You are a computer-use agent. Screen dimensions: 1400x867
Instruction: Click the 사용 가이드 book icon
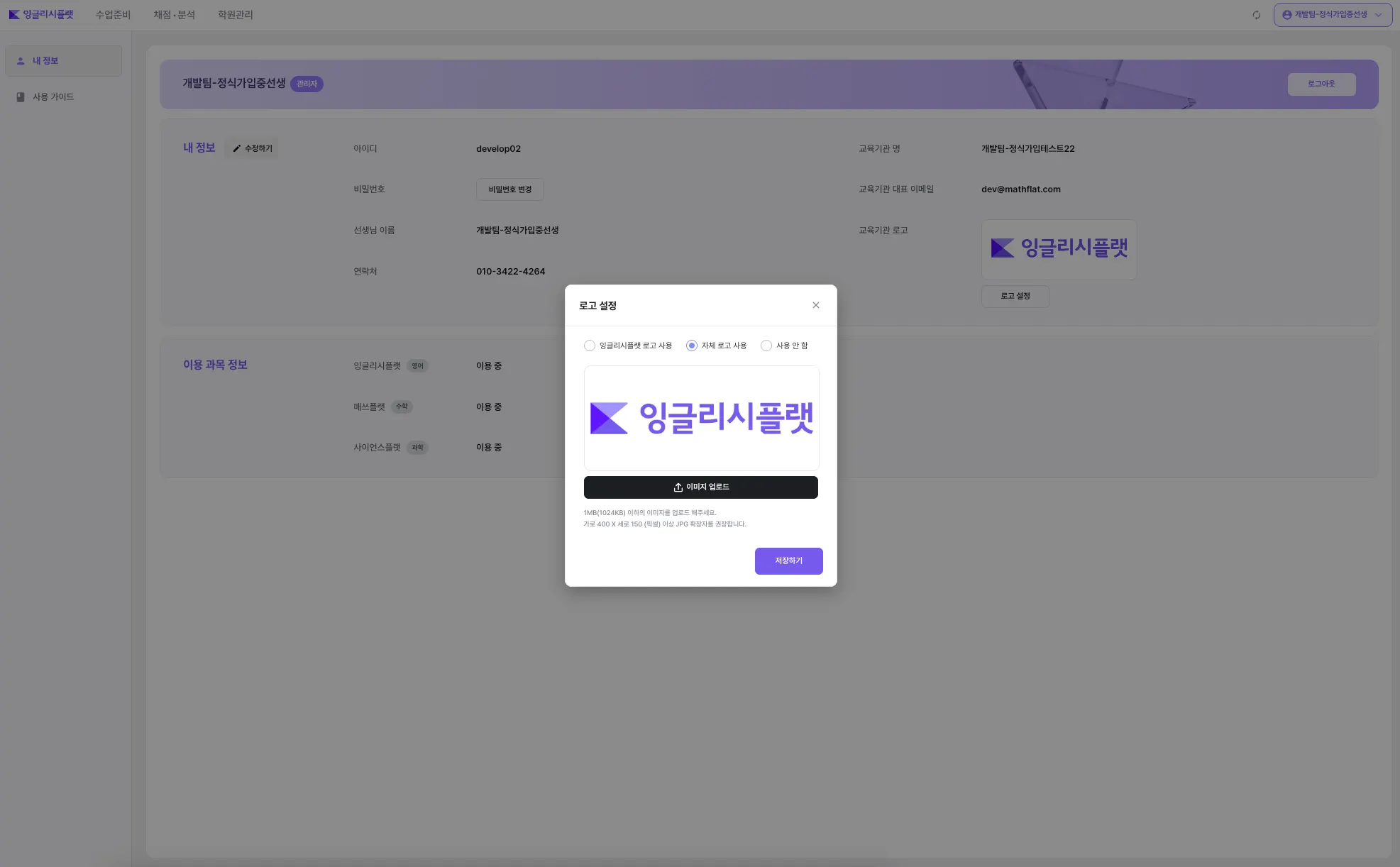pyautogui.click(x=21, y=97)
